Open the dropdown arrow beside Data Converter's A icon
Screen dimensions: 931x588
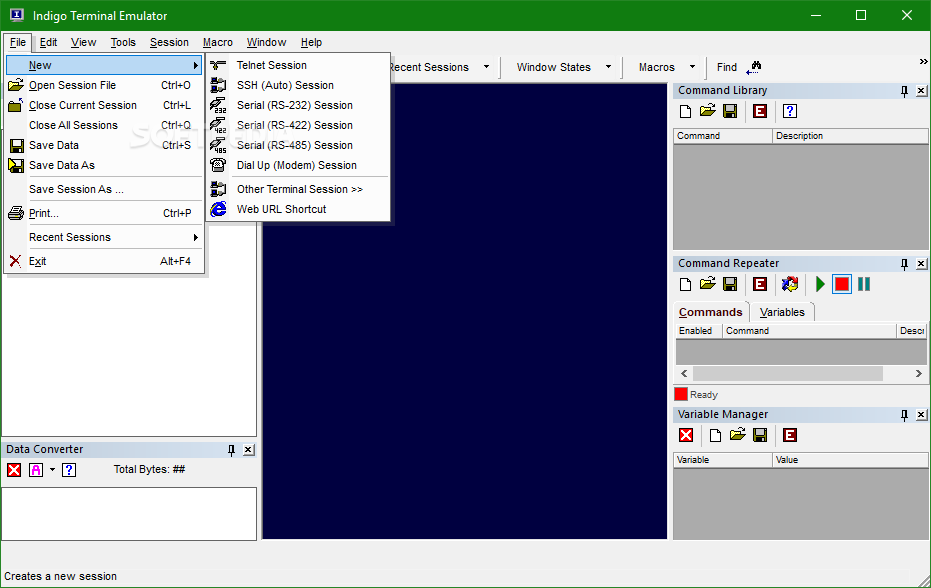(52, 470)
